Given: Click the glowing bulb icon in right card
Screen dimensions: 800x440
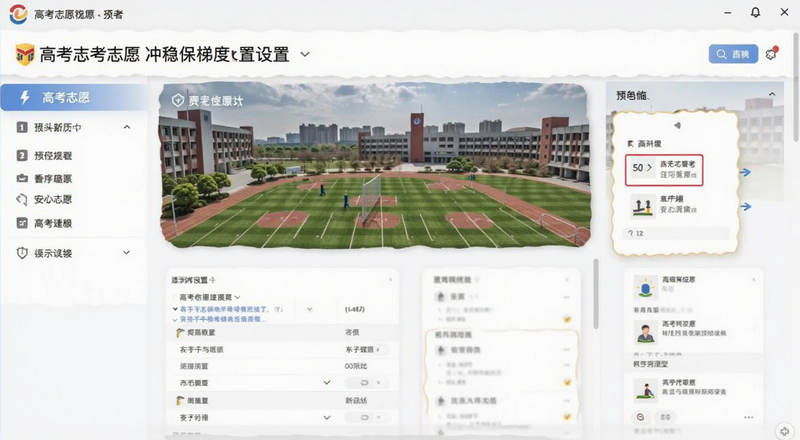Looking at the screenshot, I should point(645,287).
